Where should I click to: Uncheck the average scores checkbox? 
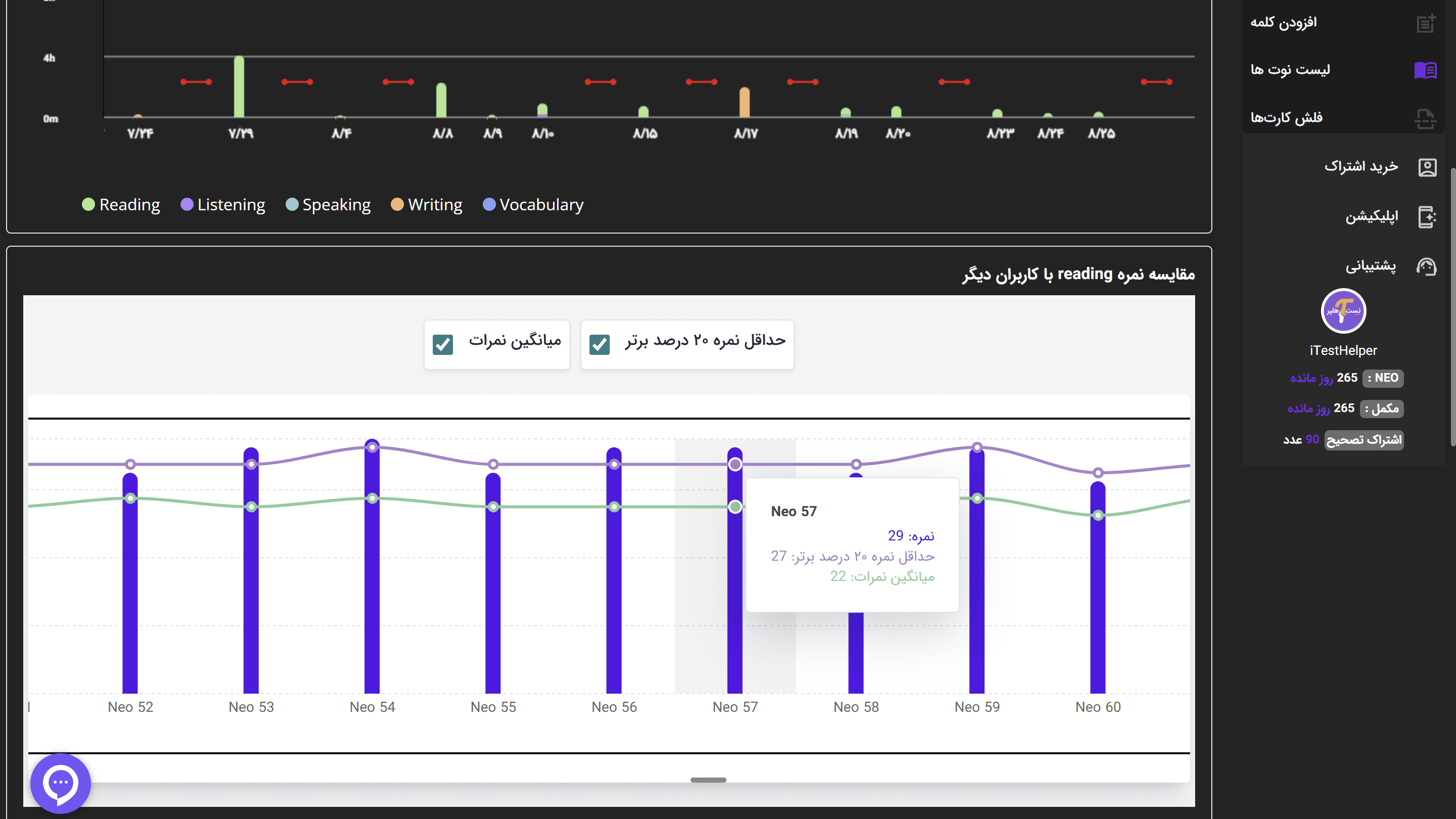[442, 344]
